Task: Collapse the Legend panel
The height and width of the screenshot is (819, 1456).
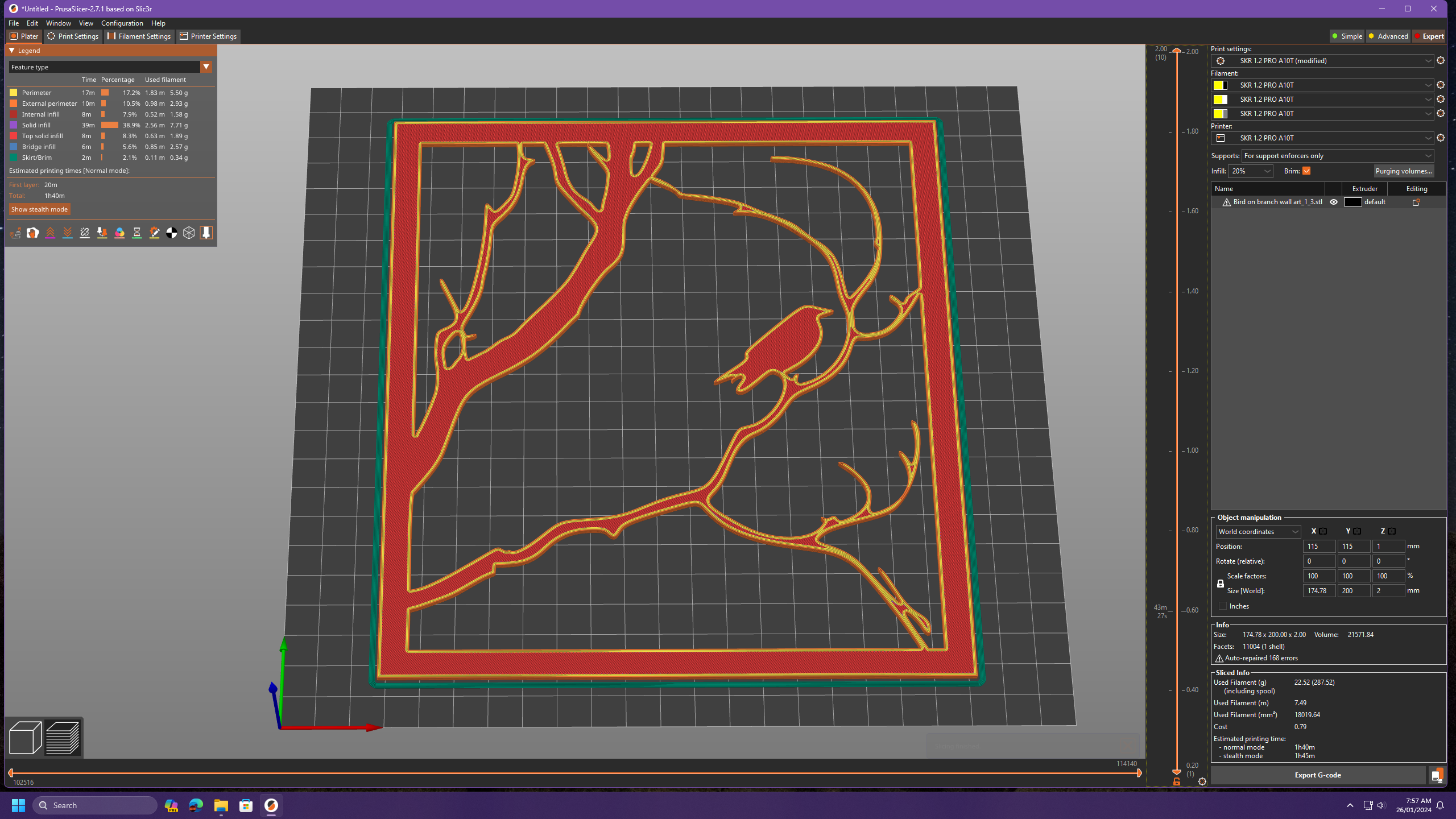Action: tap(12, 51)
